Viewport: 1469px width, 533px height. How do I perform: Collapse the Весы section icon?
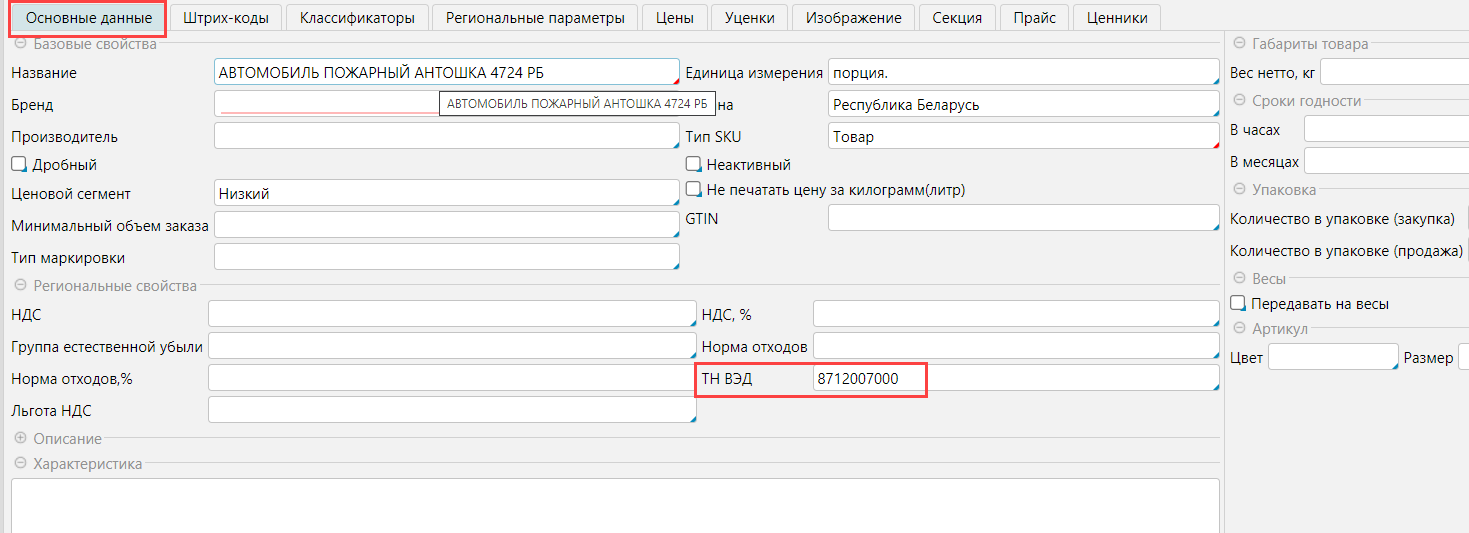[x=1239, y=279]
